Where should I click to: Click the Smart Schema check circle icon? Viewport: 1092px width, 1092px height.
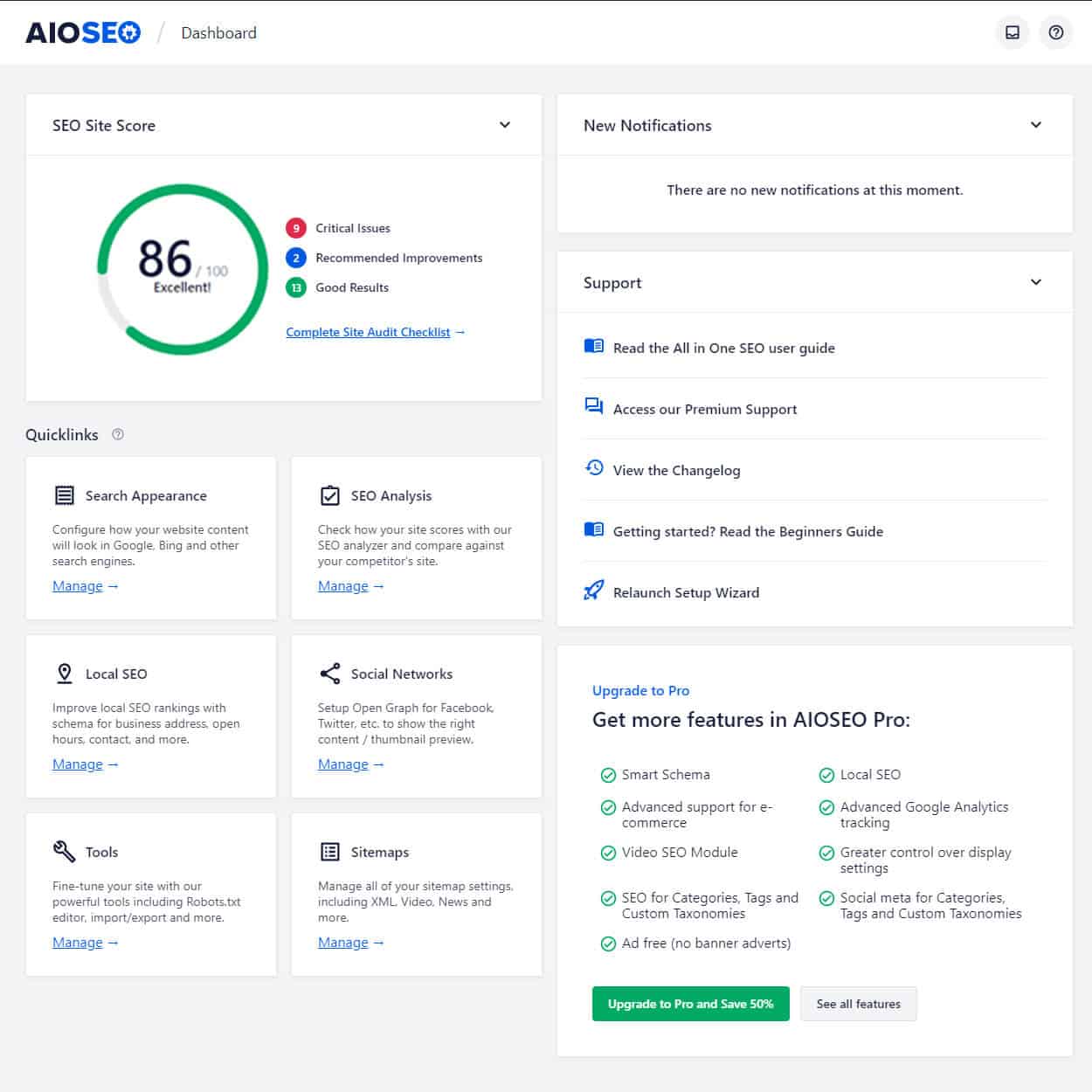(608, 775)
